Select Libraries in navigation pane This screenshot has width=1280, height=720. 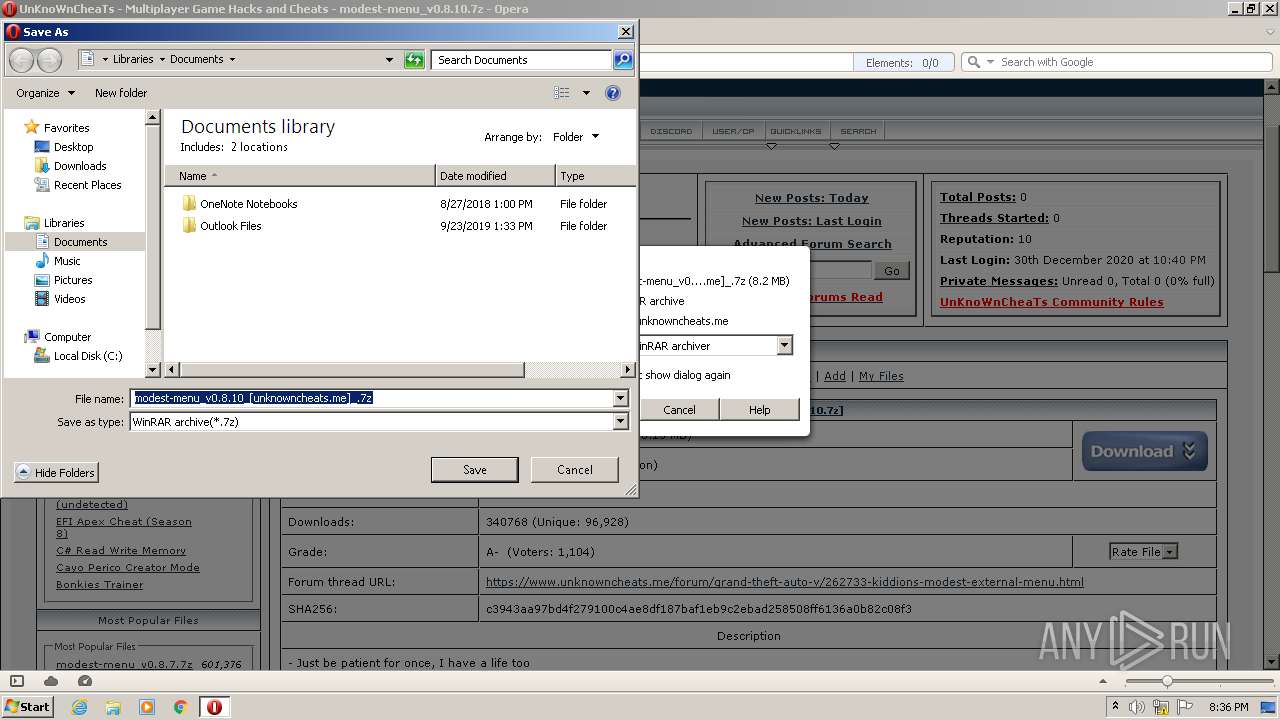coord(64,223)
